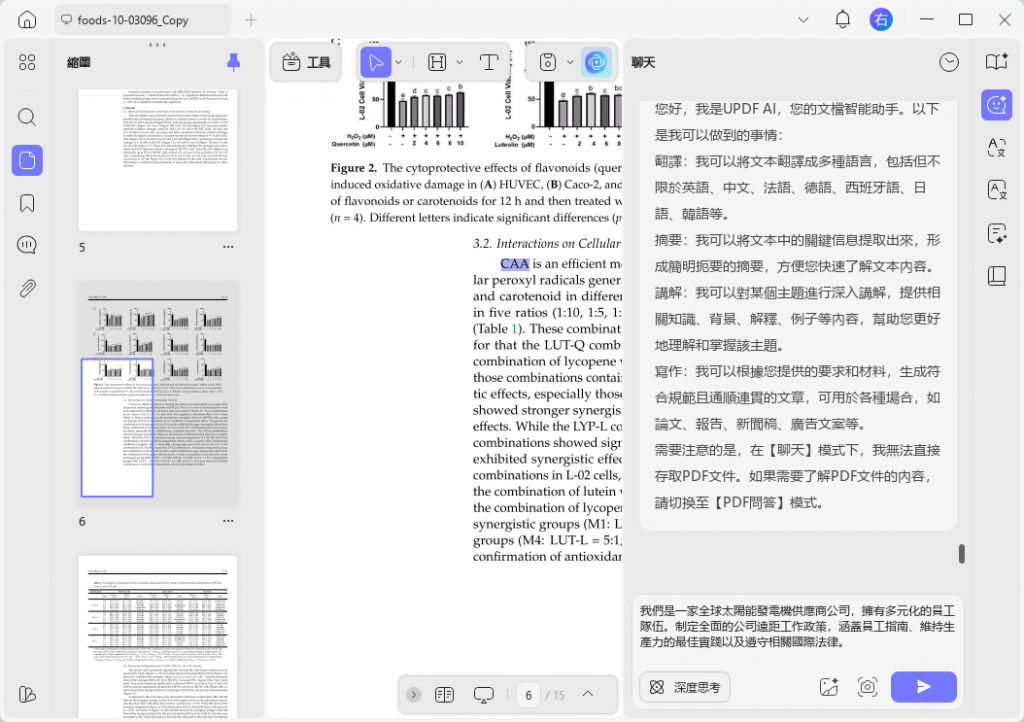Image resolution: width=1024 pixels, height=722 pixels.
Task: Expand the selection tool dropdown arrow
Action: [x=398, y=63]
